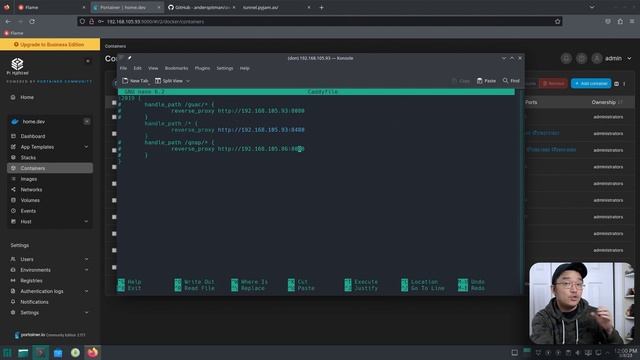Click the volume tray icon

click(x=577, y=353)
